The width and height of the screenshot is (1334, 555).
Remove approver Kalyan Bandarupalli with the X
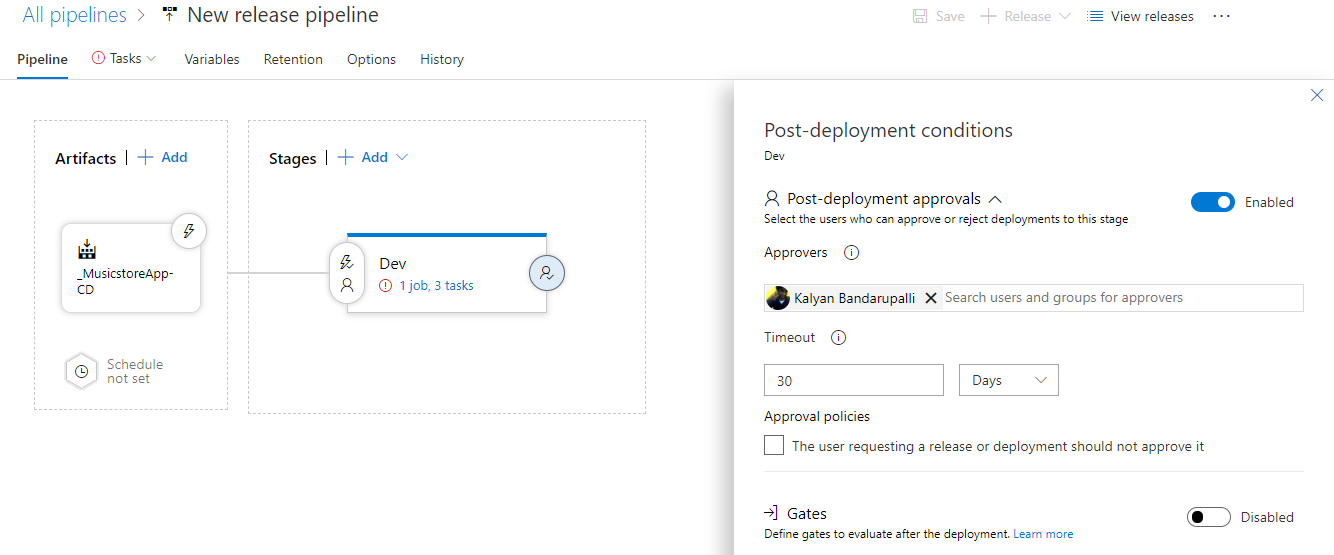click(x=931, y=298)
